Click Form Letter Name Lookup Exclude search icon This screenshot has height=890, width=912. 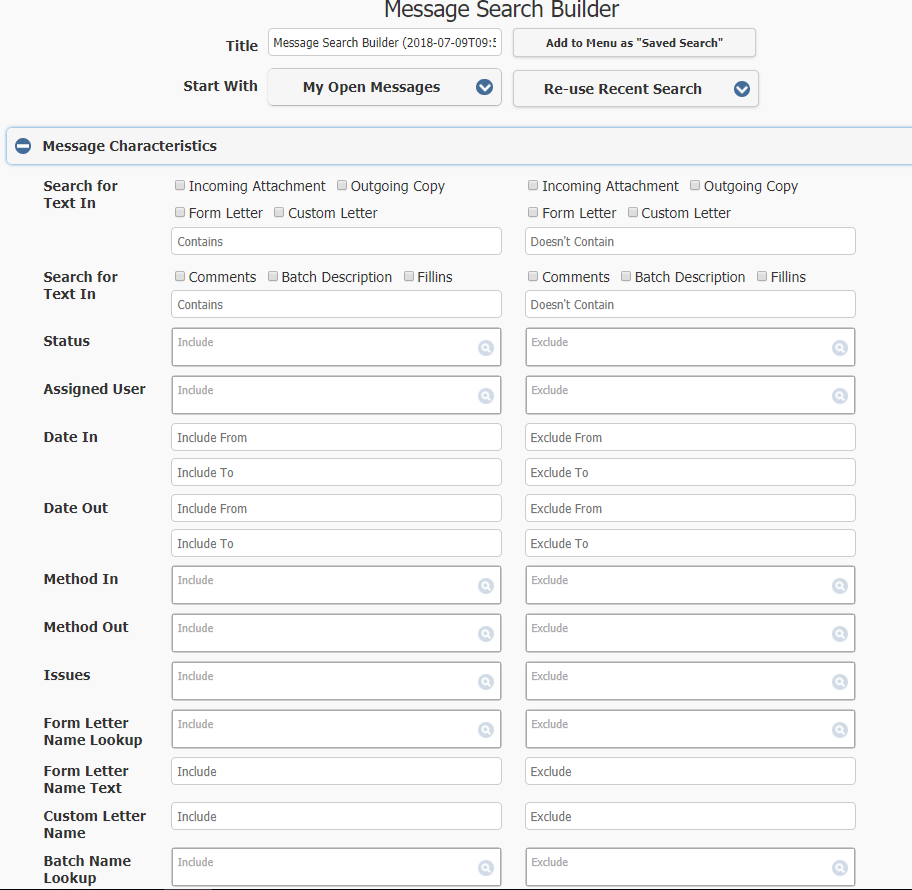point(839,729)
